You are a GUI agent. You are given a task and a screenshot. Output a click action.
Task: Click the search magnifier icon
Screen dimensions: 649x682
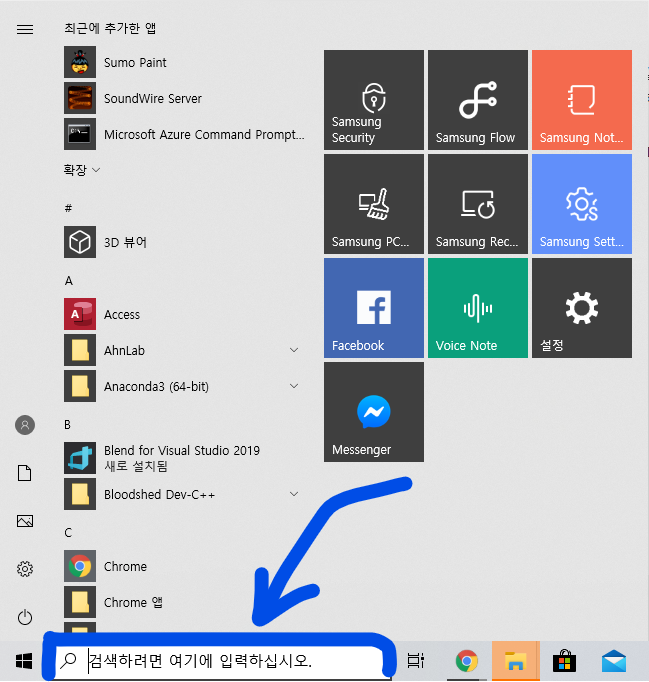68,661
